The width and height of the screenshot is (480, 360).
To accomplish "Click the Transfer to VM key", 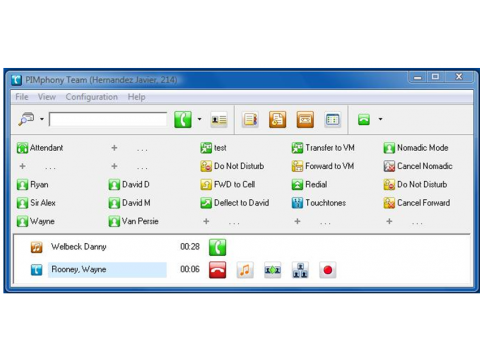I will [323, 148].
